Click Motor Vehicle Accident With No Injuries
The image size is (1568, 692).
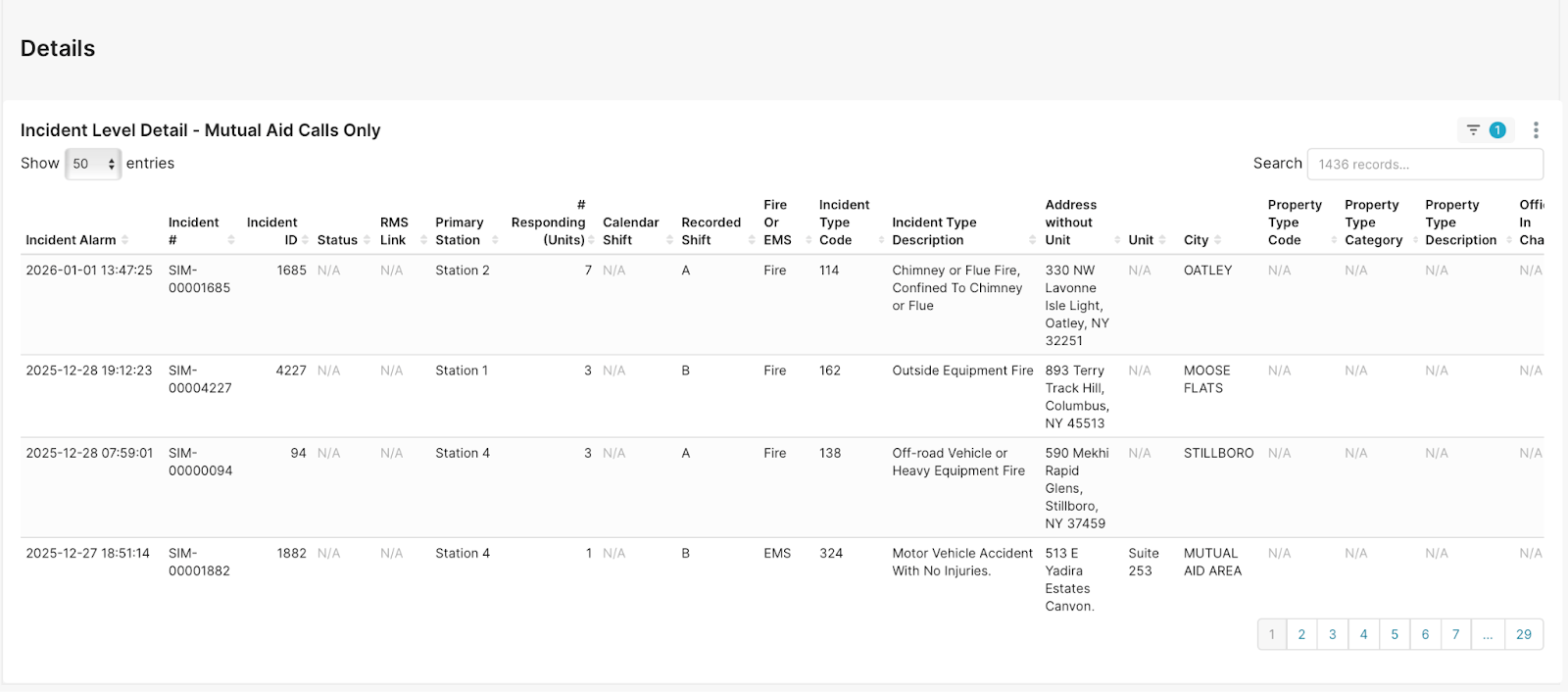tap(962, 562)
